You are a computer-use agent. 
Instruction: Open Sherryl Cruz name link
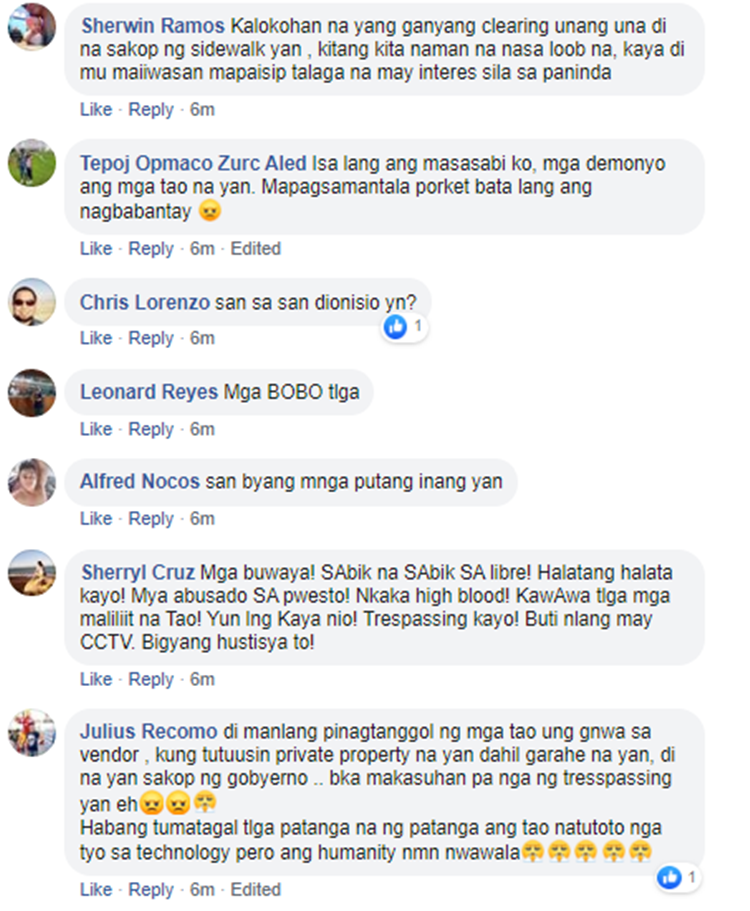tap(138, 572)
